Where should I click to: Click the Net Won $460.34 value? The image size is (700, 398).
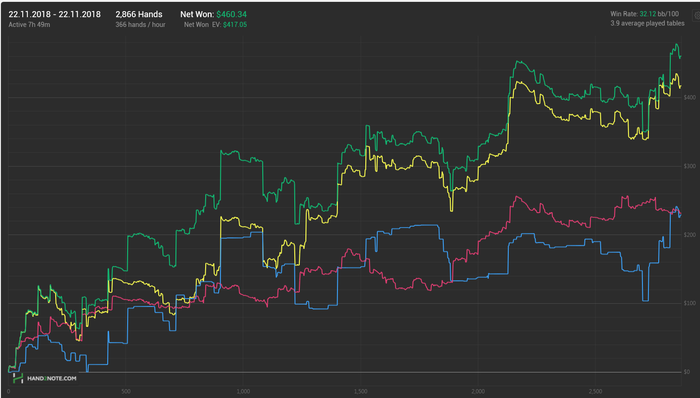coord(213,14)
